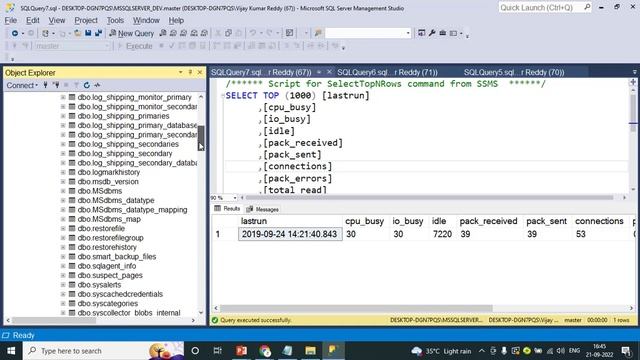Screen dimensions: 640x360
Task: Open the Tools menu
Action: (x=115, y=20)
